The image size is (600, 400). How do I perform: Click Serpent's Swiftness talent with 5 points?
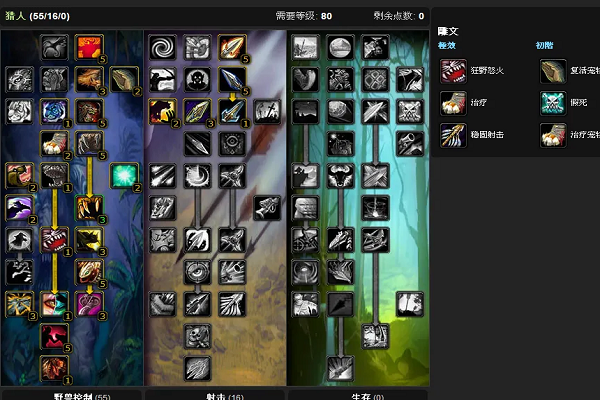coord(89,272)
